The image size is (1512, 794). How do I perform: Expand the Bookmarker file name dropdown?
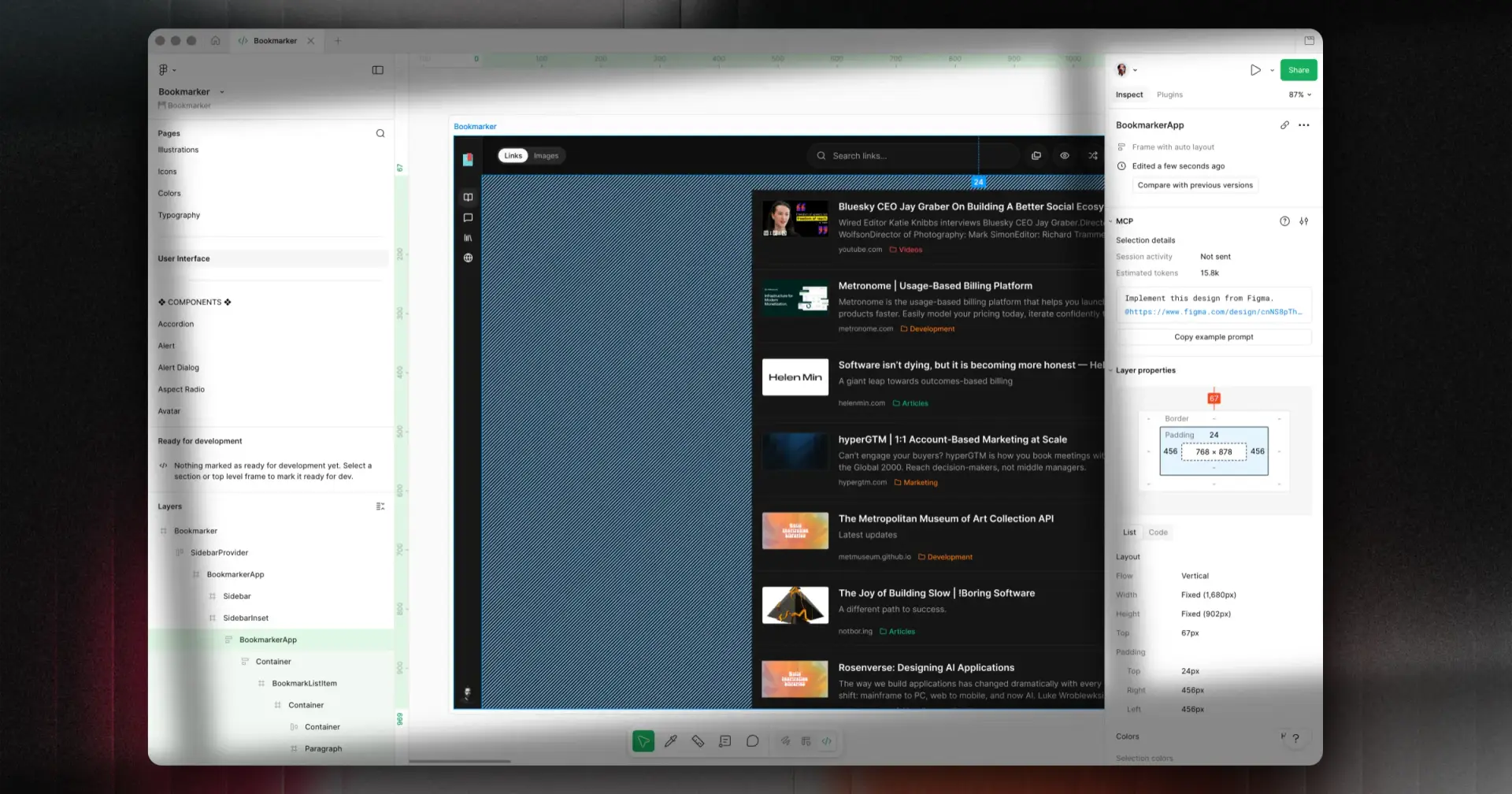(x=222, y=92)
